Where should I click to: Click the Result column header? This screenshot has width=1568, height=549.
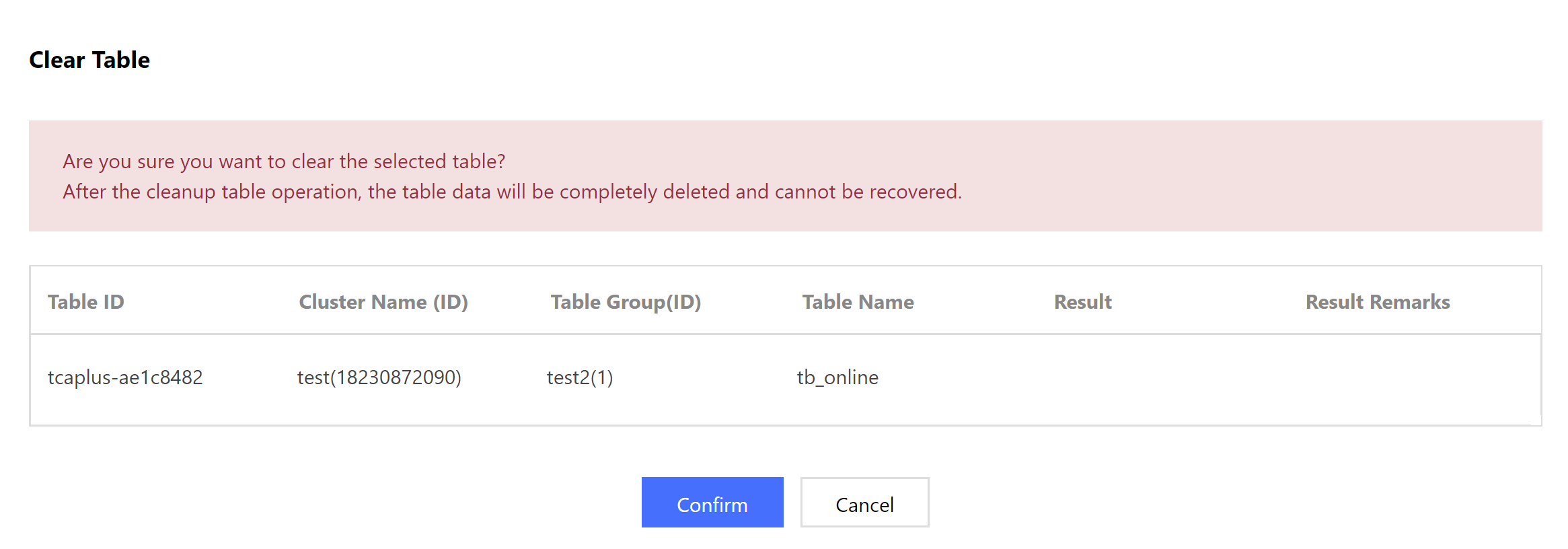pos(1082,302)
